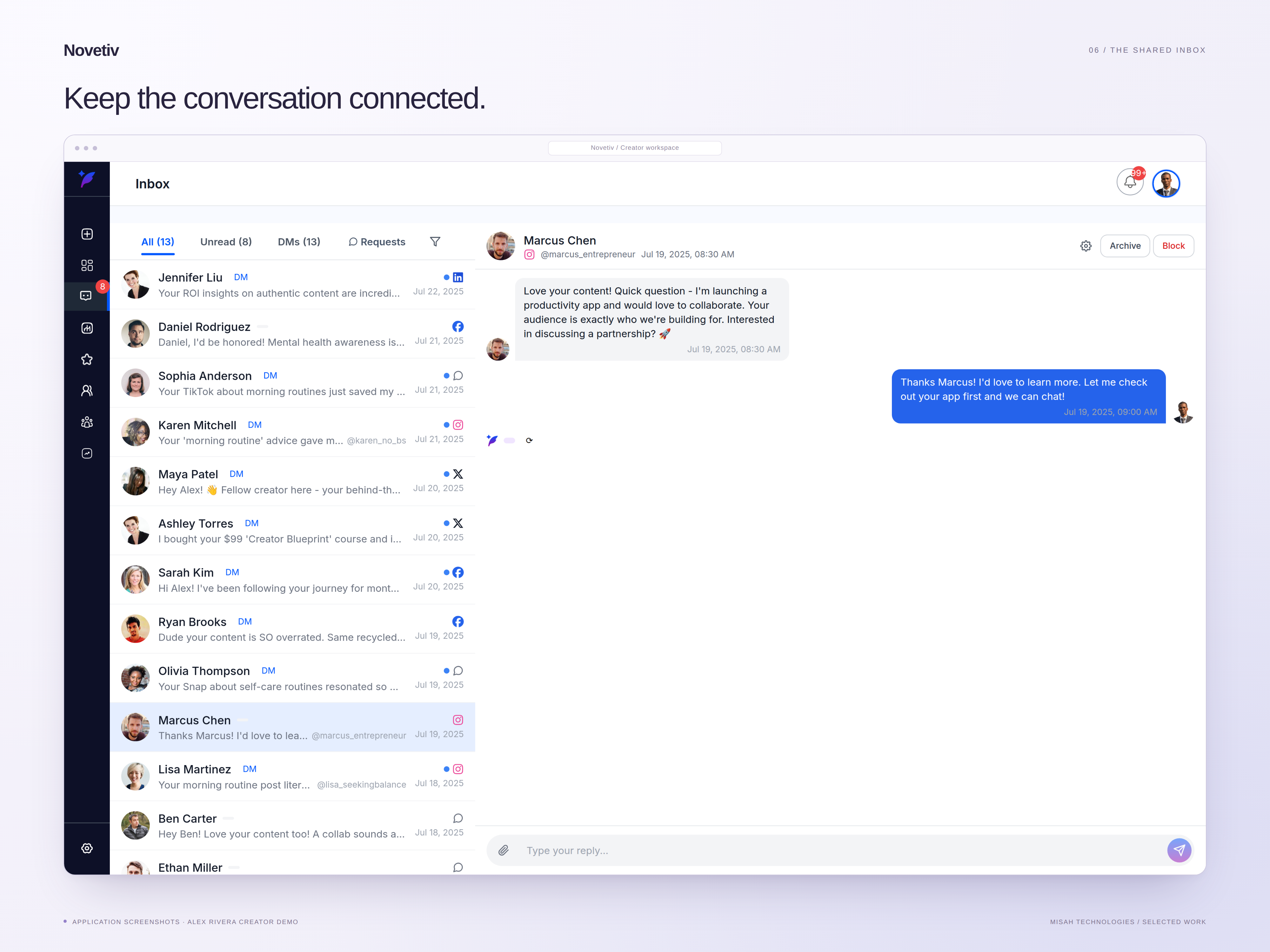Switch to the DMs (13) tab
Viewport: 1270px width, 952px height.
tap(299, 241)
